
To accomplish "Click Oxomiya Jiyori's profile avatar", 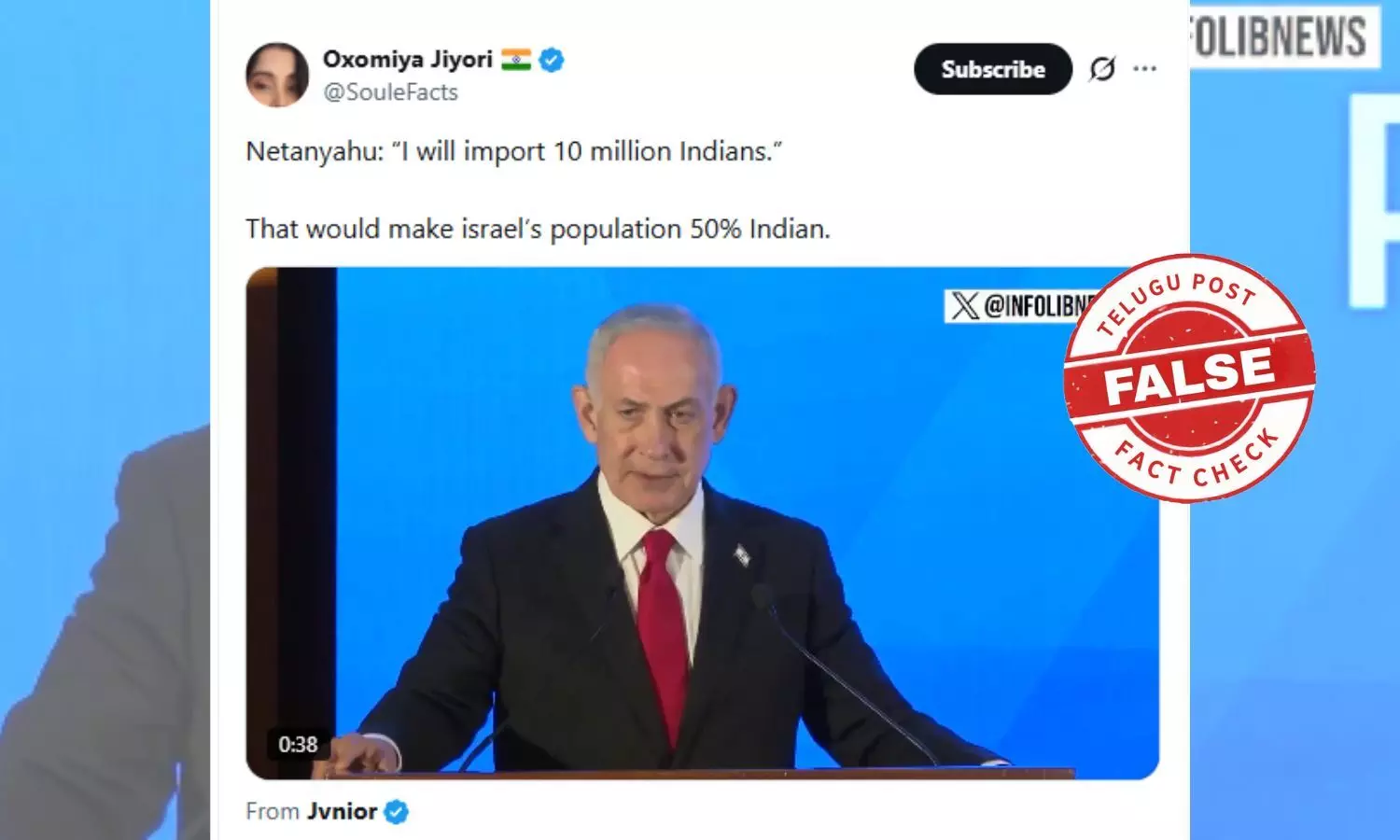I will 277,75.
